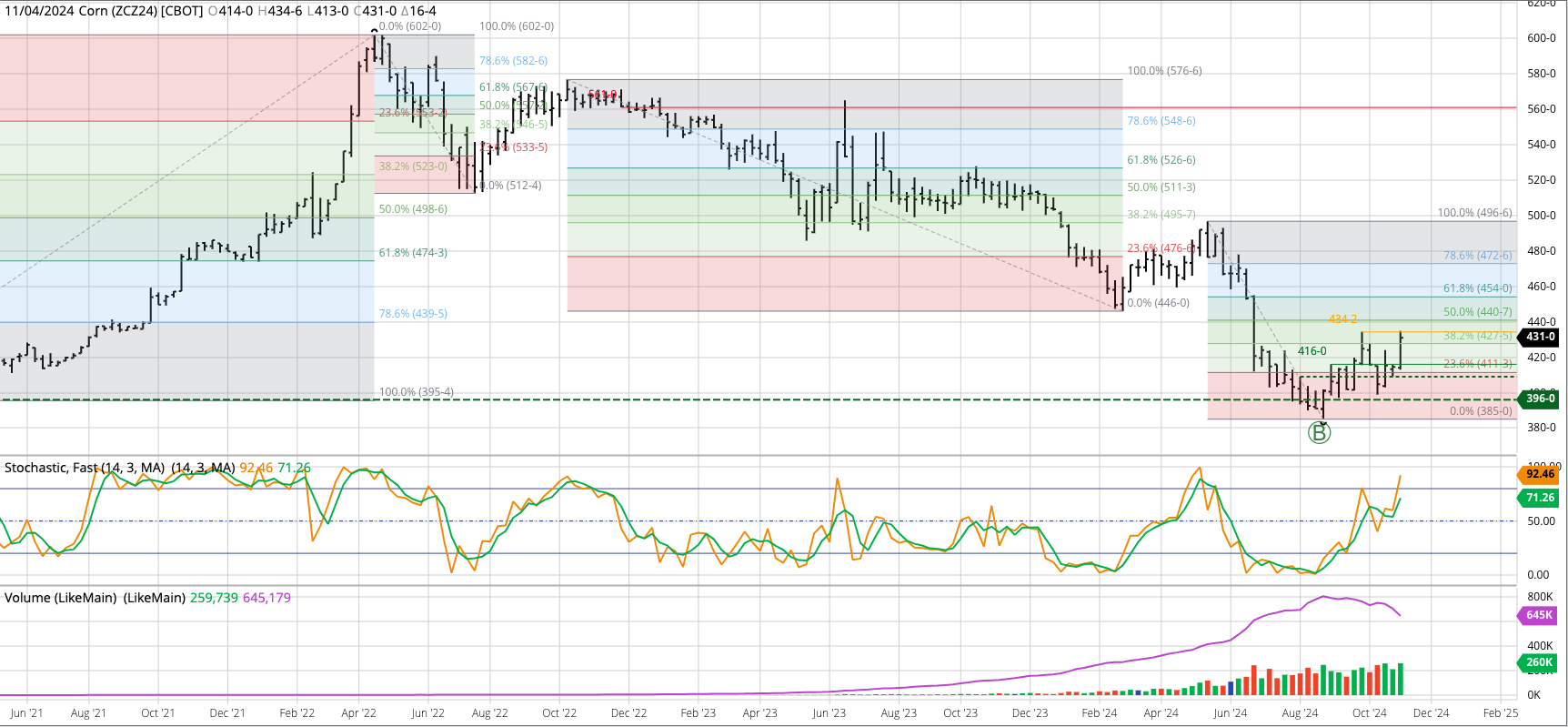Click the orange 434-2 price level label
This screenshot has width=1568, height=727.
click(x=1342, y=319)
